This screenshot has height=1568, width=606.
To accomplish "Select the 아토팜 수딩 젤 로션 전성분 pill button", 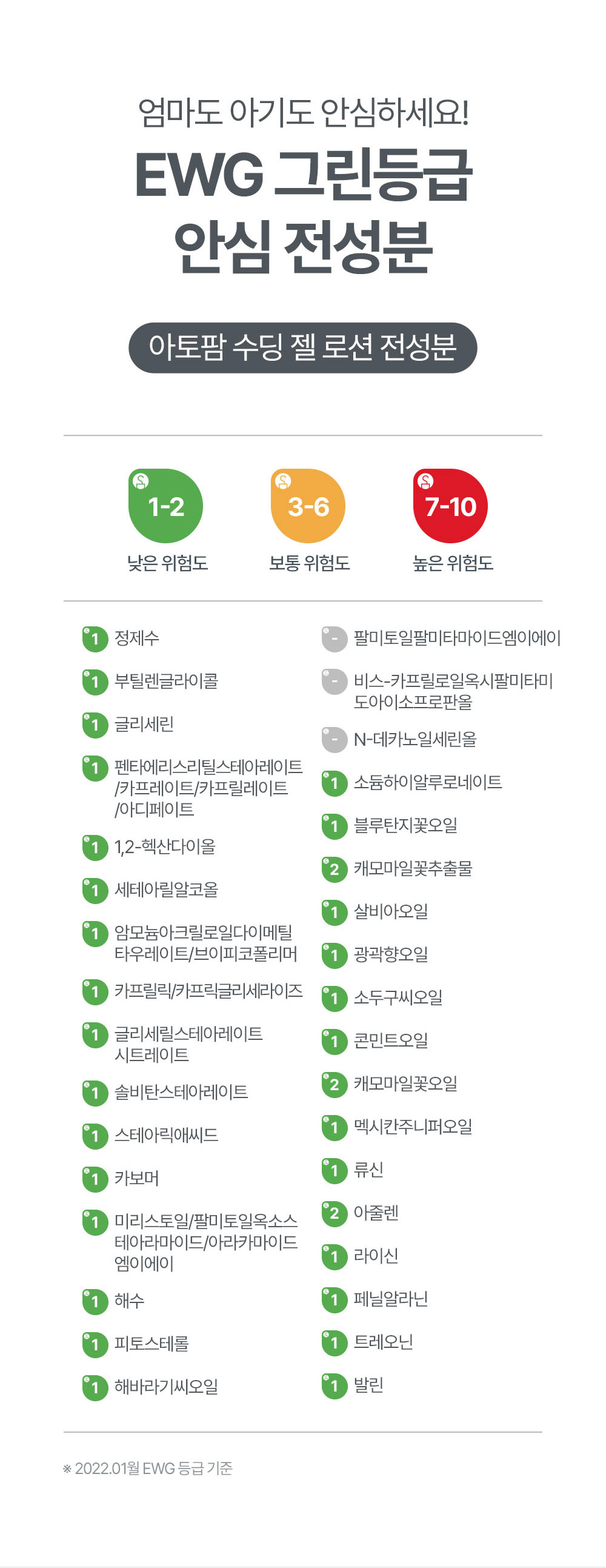I will 302,347.
